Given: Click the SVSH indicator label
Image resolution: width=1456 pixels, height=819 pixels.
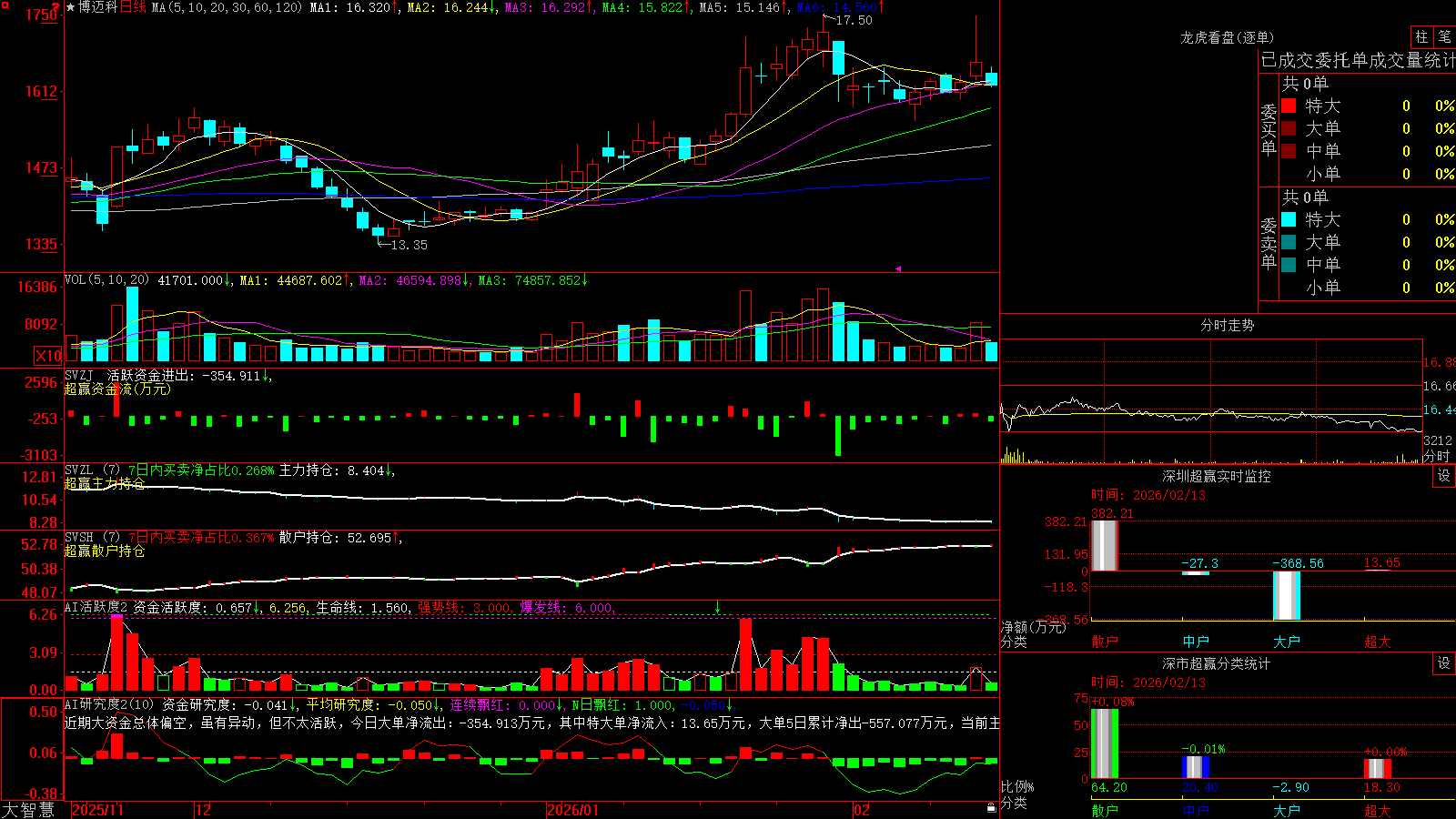Looking at the screenshot, I should 78,538.
